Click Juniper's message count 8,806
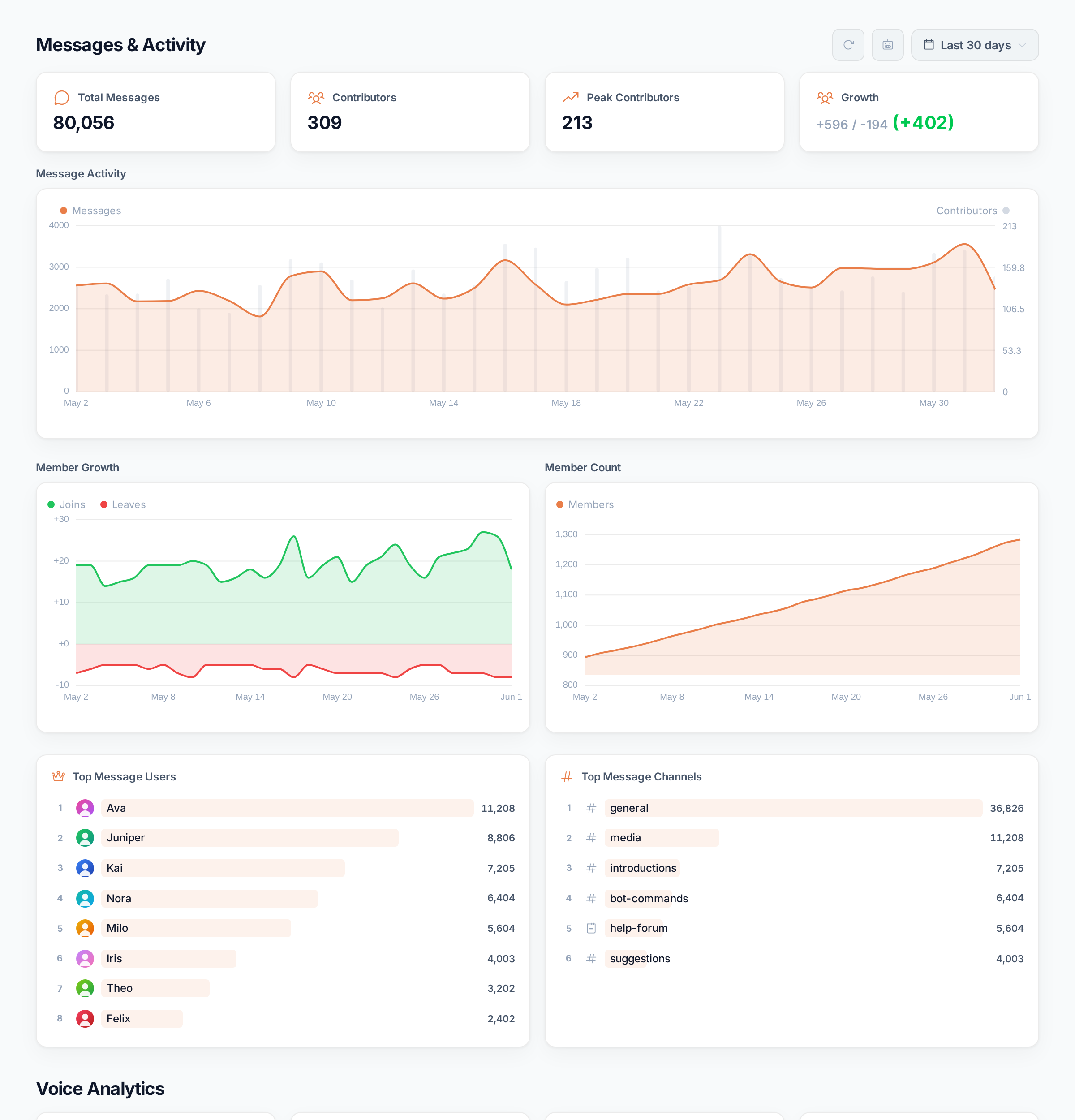Screen dimensions: 1075x1120 click(501, 838)
